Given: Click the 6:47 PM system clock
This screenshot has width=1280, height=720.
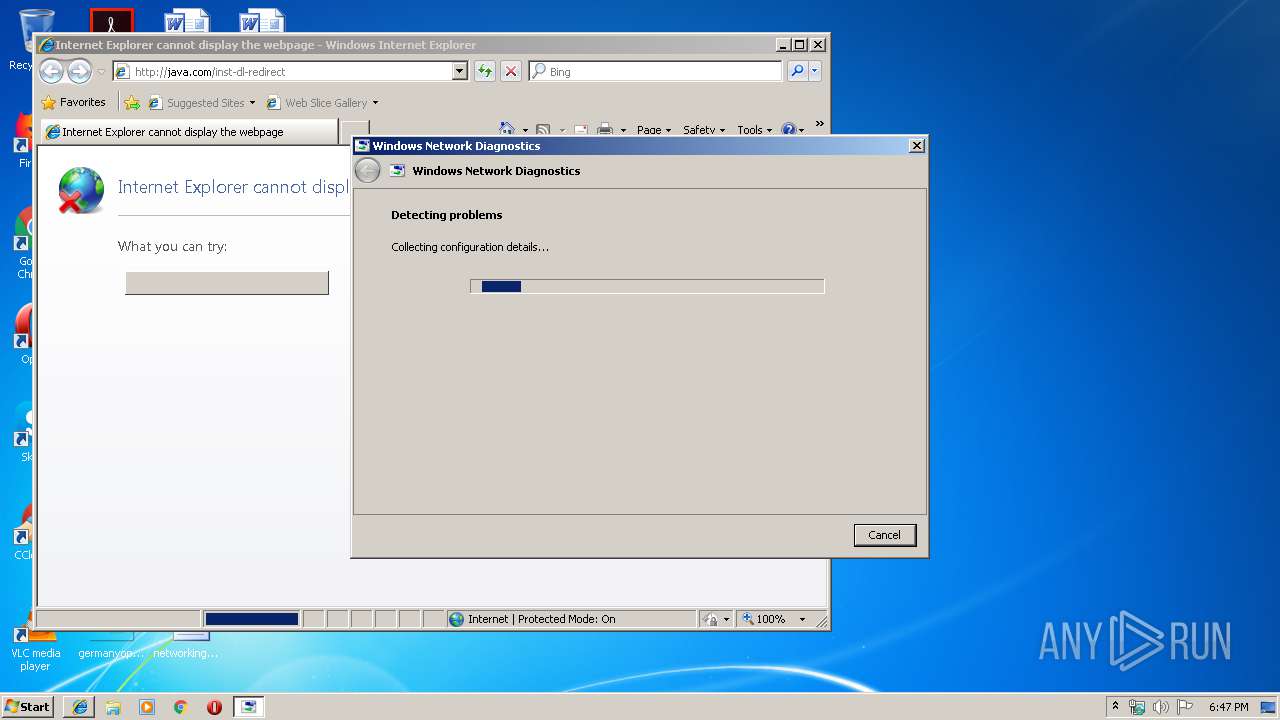Looking at the screenshot, I should pos(1228,707).
